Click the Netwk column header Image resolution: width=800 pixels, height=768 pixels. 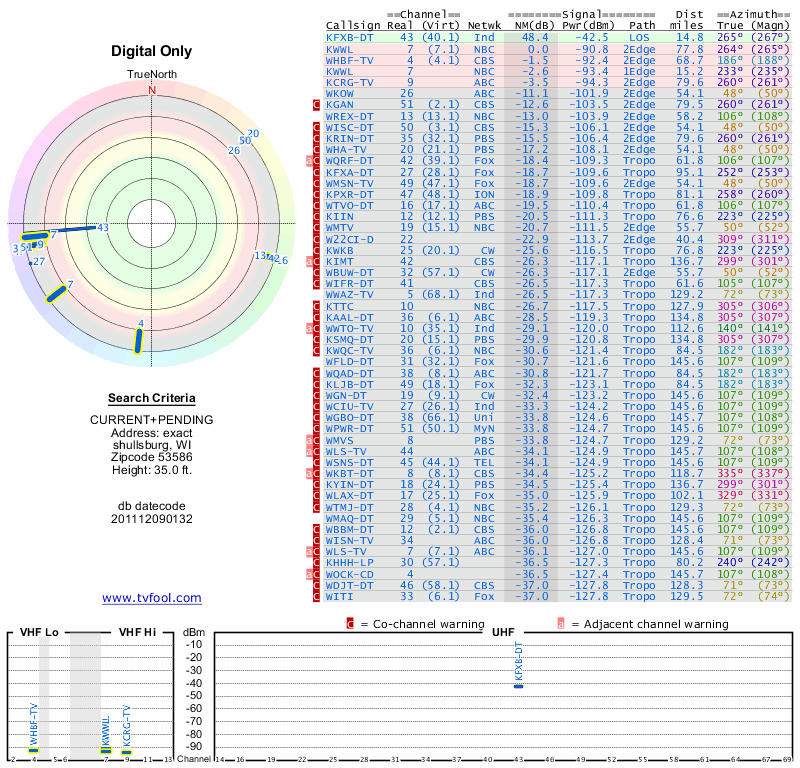coord(485,25)
